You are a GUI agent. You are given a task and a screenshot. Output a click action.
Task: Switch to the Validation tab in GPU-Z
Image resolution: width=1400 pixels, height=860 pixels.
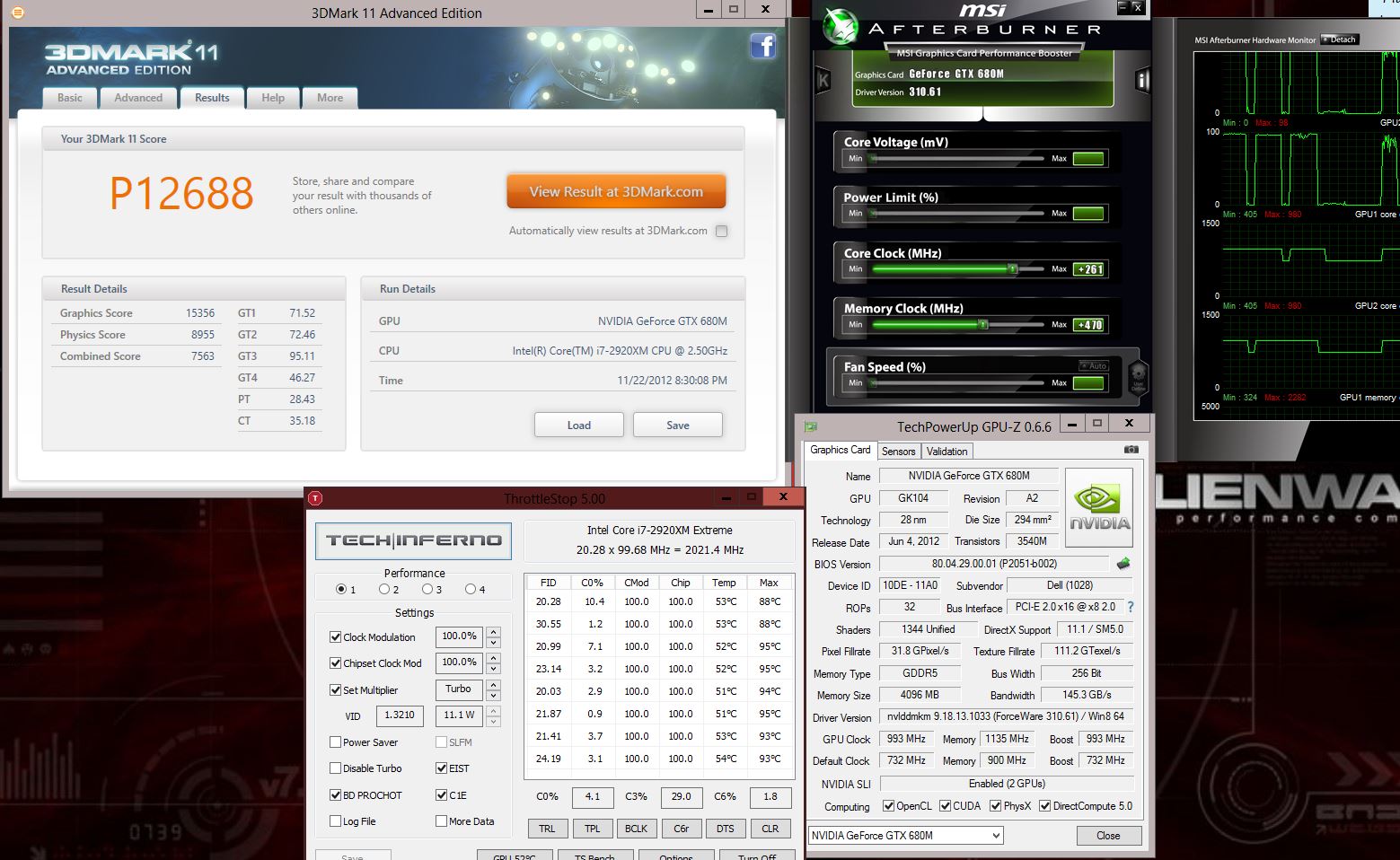pyautogui.click(x=947, y=452)
